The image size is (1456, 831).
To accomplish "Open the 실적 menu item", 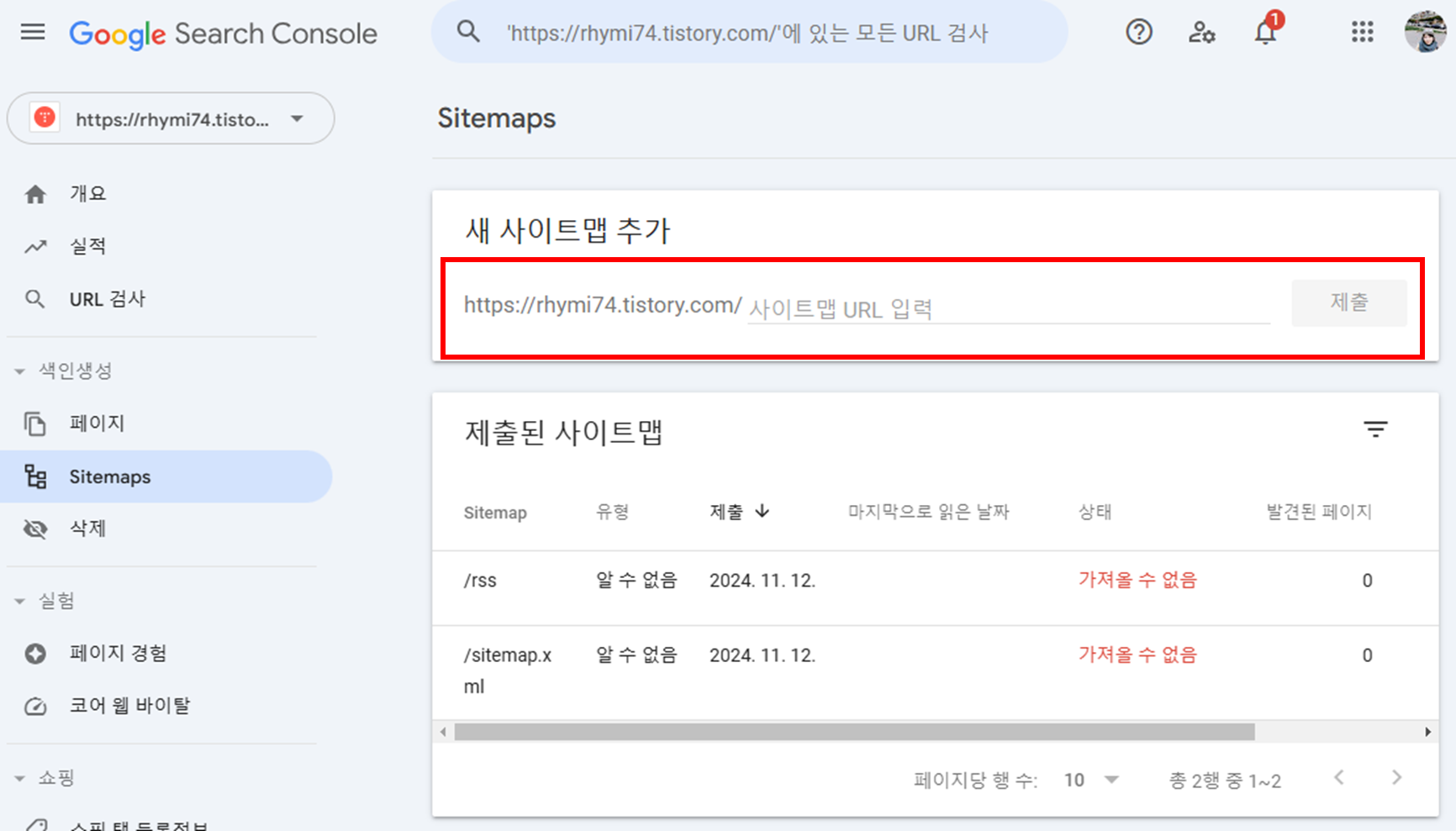I will point(166,246).
